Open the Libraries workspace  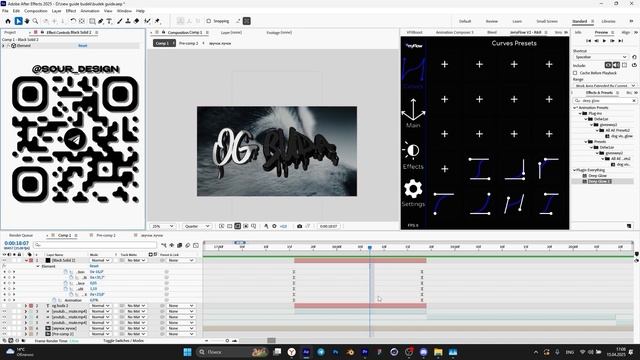[609, 21]
